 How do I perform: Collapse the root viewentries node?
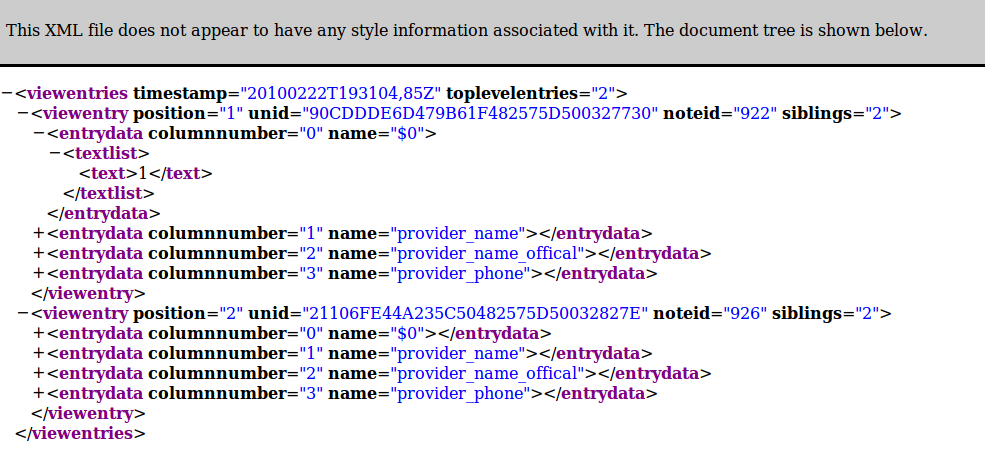(x=7, y=94)
